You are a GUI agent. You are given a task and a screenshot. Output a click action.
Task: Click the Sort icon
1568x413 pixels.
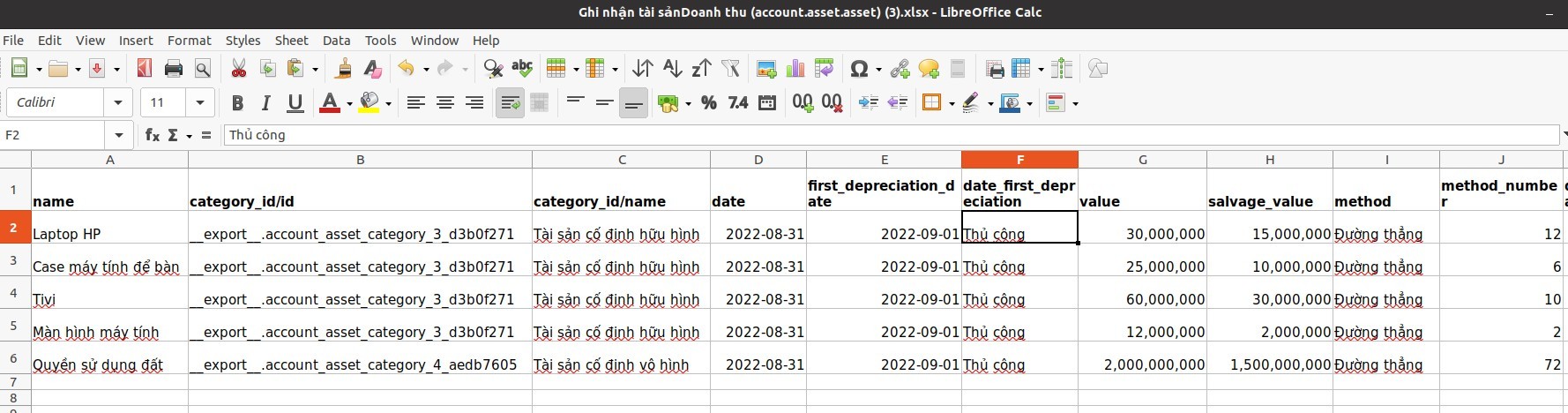click(643, 69)
